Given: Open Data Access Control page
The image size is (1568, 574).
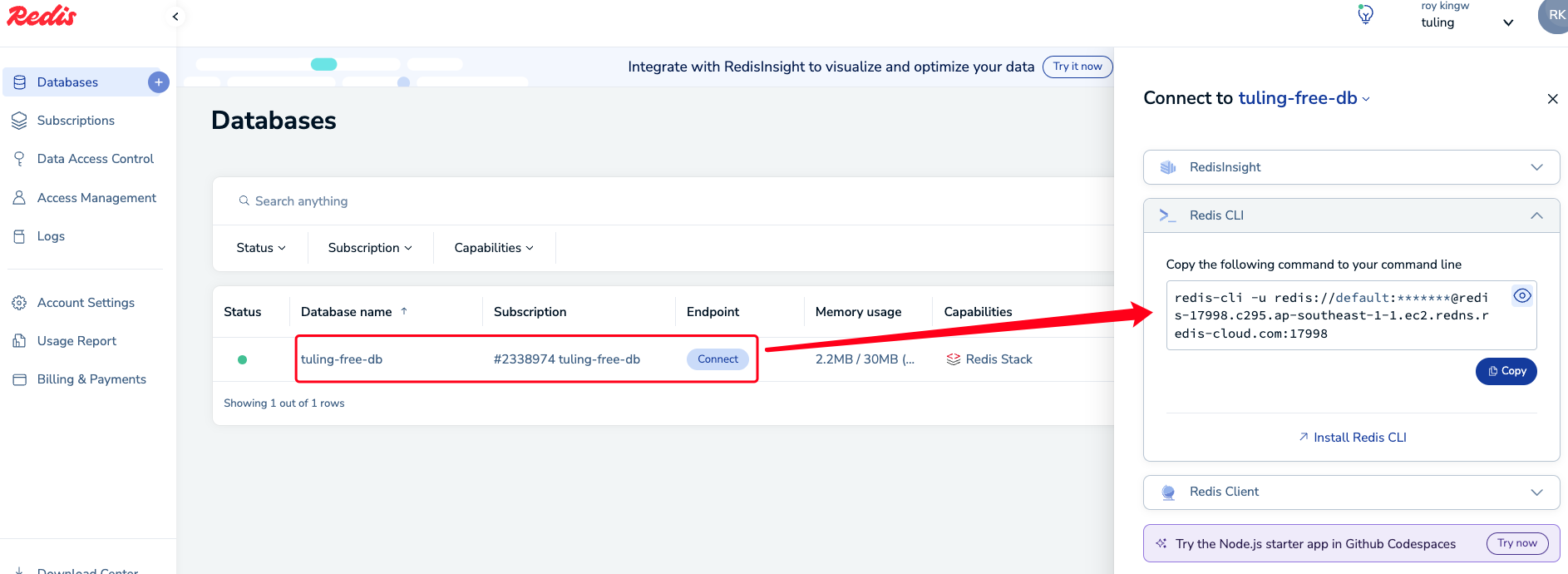Looking at the screenshot, I should click(96, 159).
